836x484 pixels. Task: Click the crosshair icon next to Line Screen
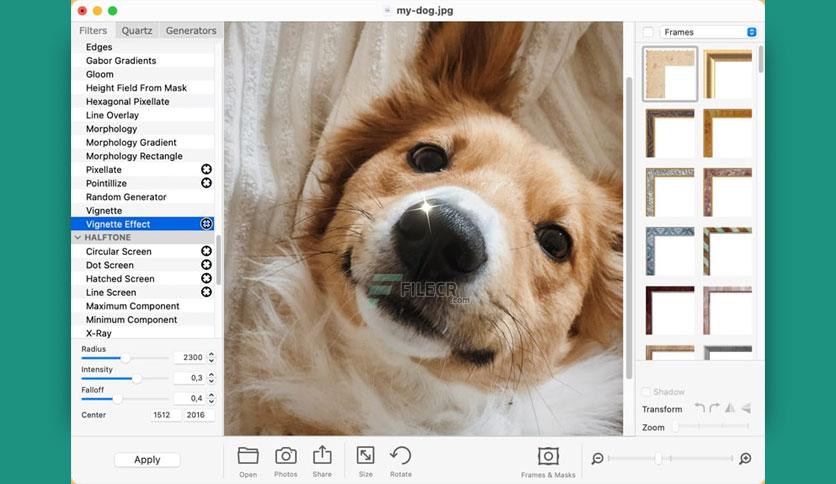[206, 292]
